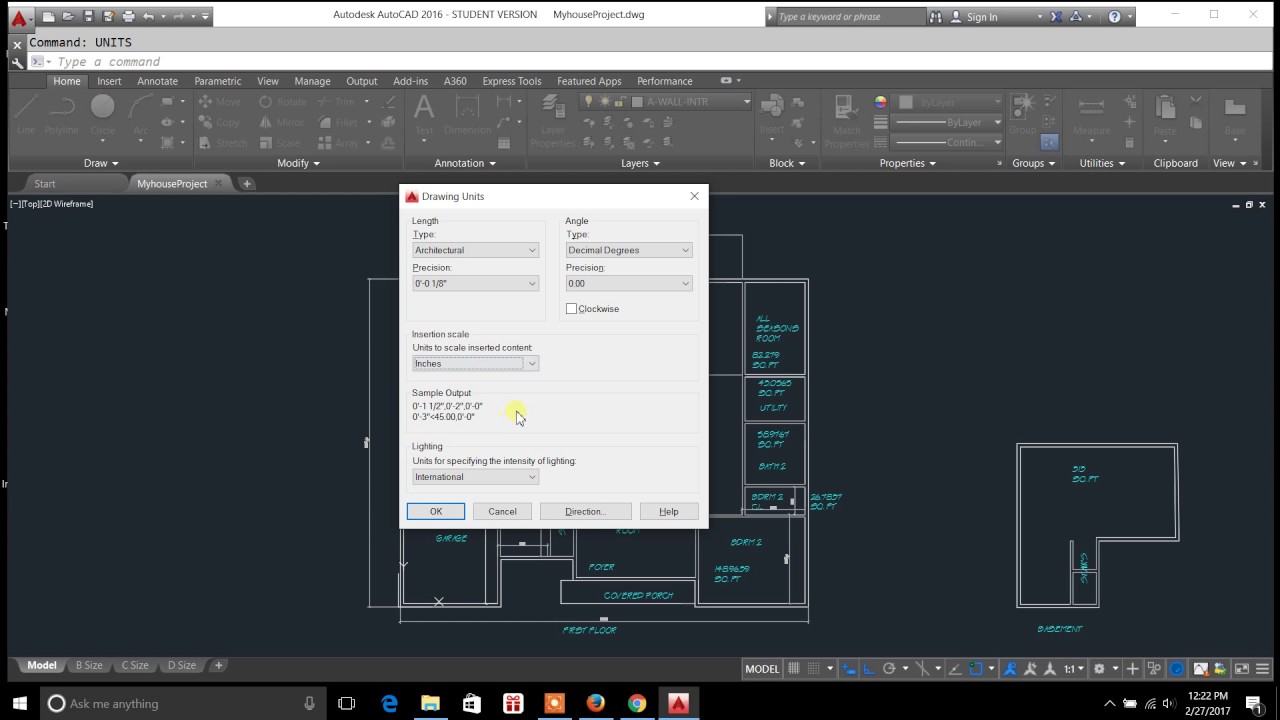Open File Explorer in the taskbar
The height and width of the screenshot is (720, 1280).
(x=430, y=703)
